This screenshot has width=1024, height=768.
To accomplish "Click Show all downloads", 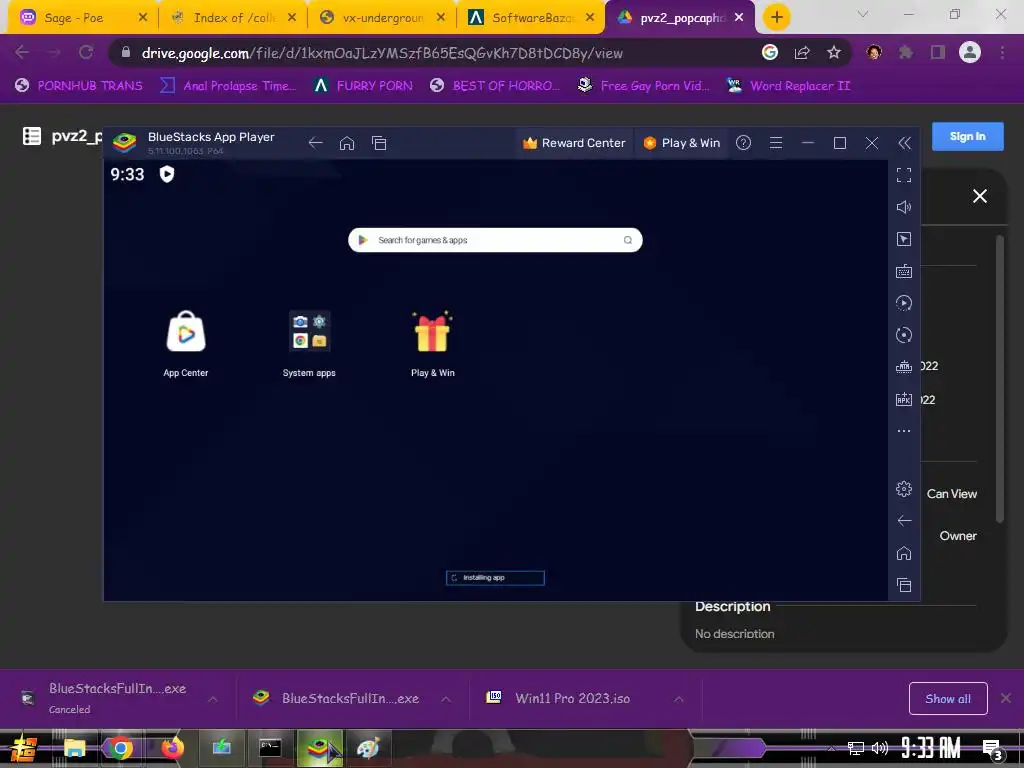I will pos(948,699).
